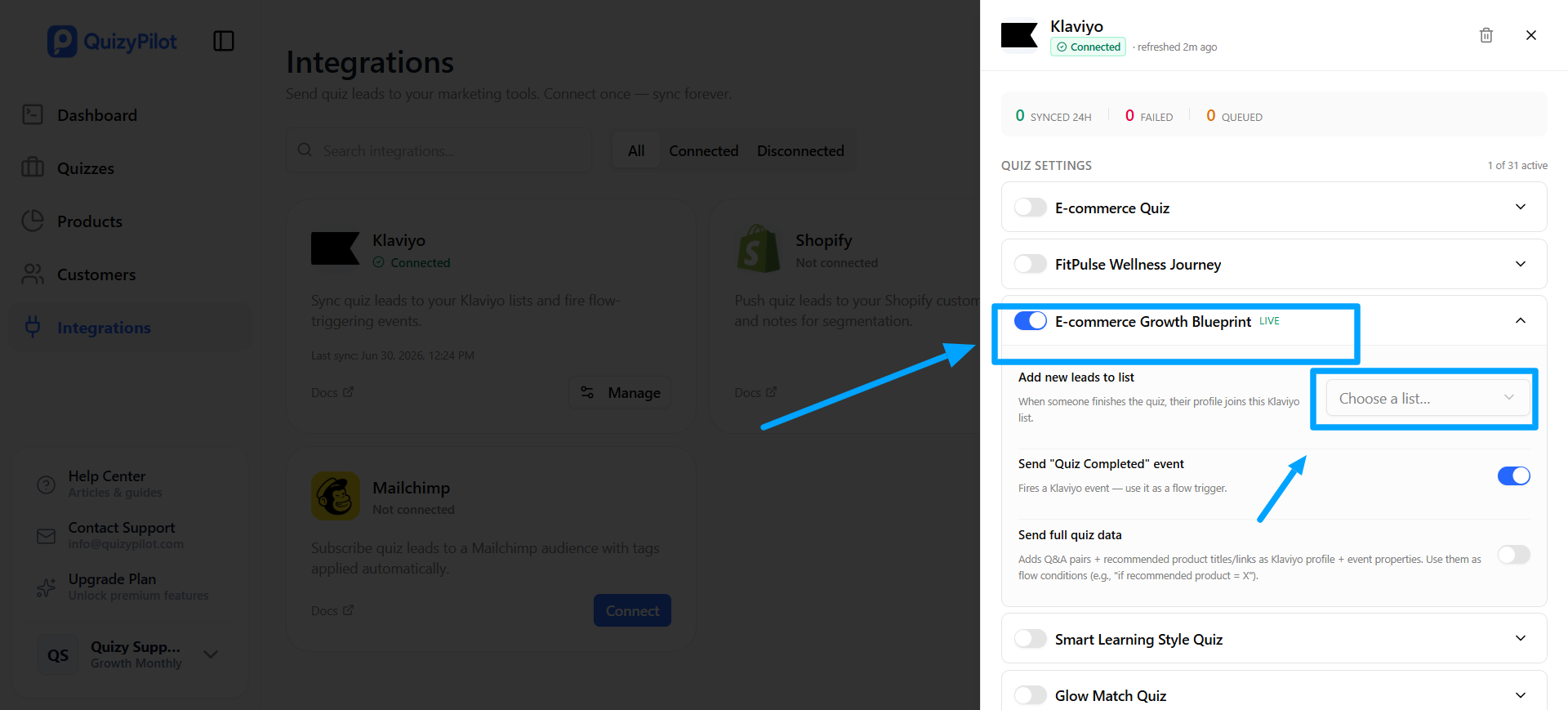Click the Integrations plug icon
Screen dimensions: 1568x710
pyautogui.click(x=33, y=327)
